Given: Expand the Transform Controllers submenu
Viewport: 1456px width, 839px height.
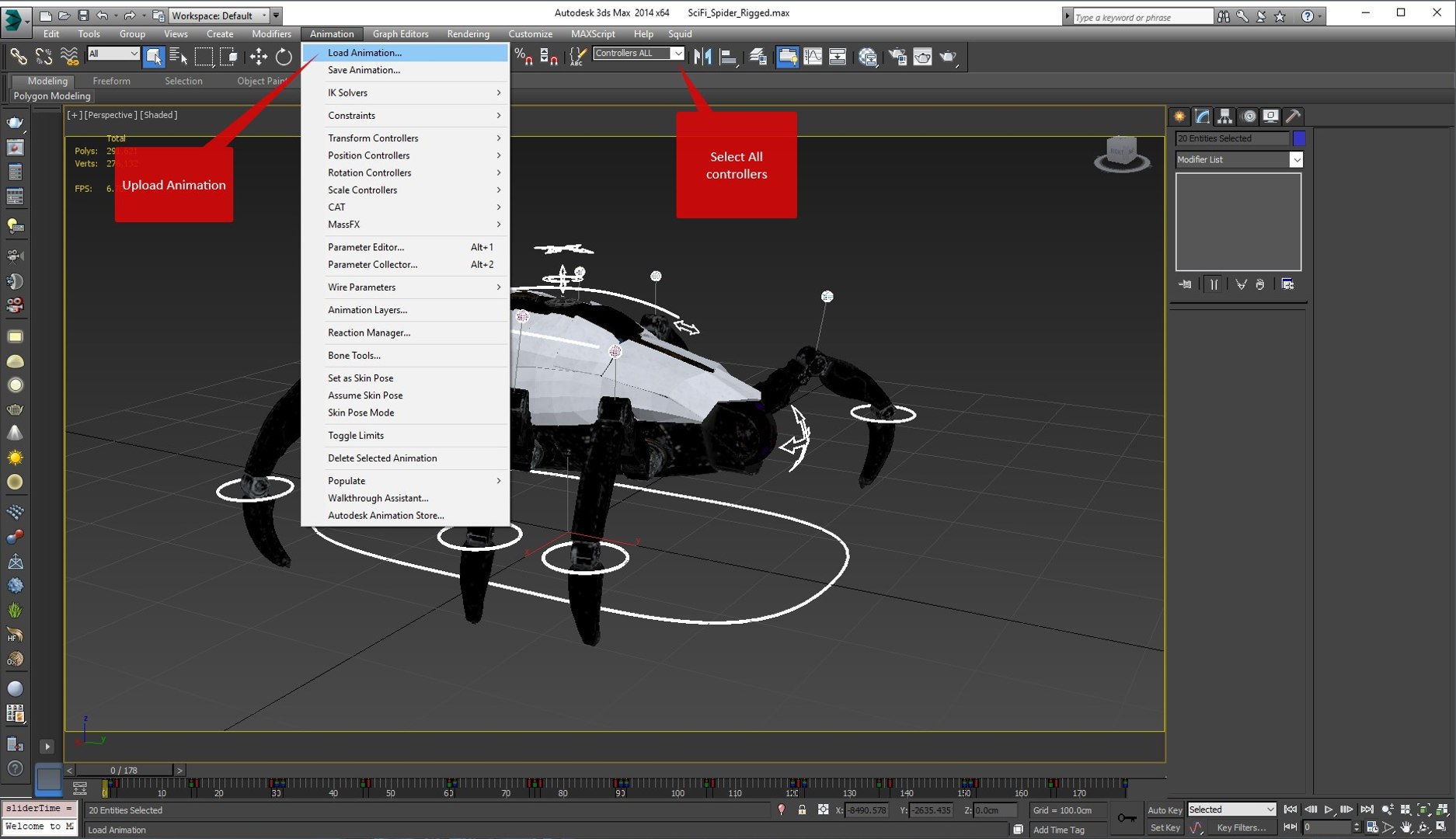Looking at the screenshot, I should (405, 138).
